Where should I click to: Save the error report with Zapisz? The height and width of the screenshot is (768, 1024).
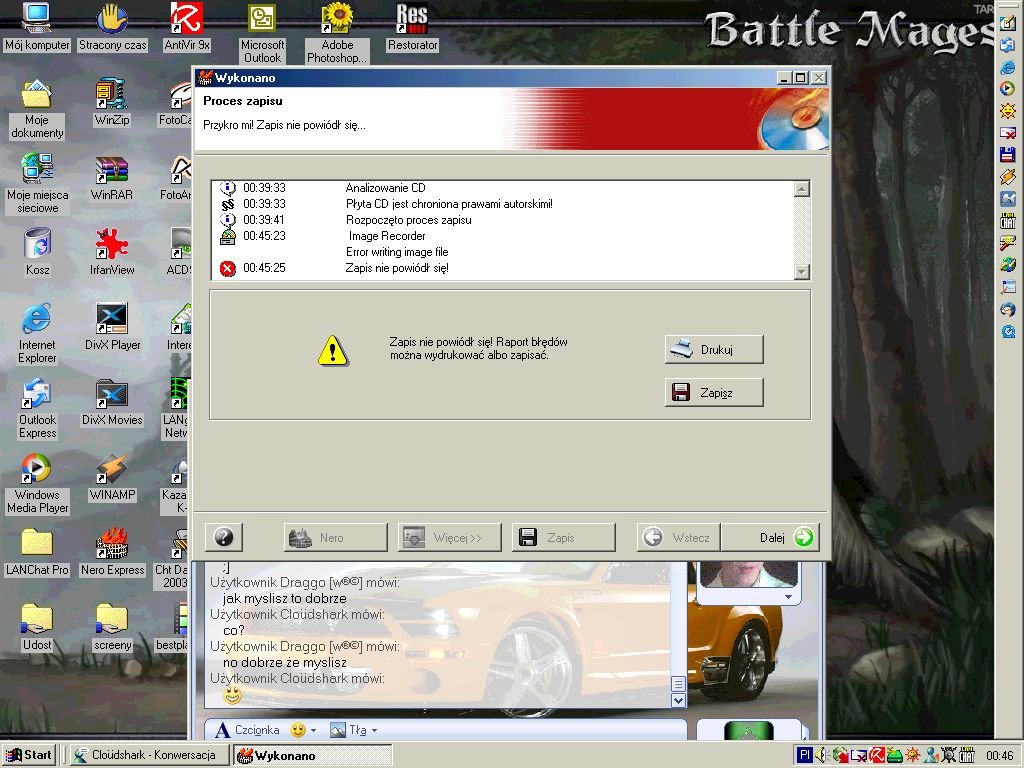tap(714, 392)
